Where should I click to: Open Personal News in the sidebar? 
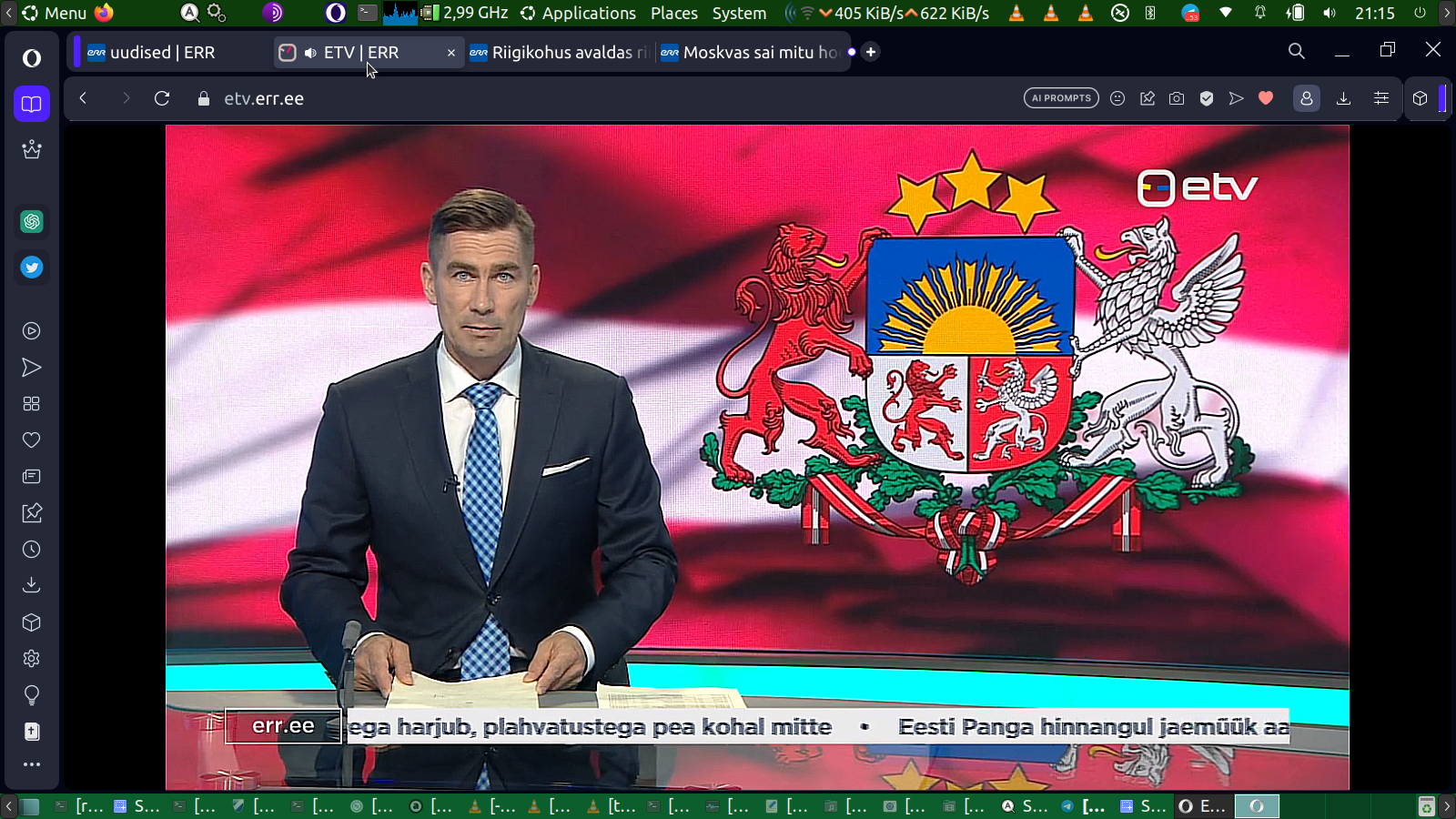pos(32,477)
